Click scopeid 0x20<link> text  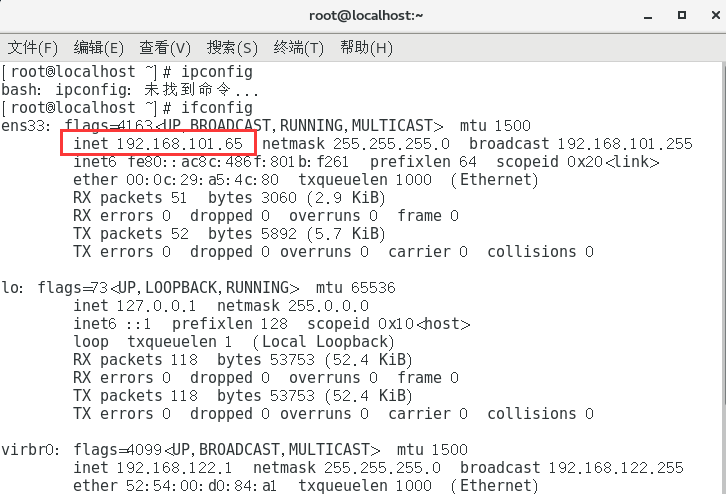pos(578,162)
